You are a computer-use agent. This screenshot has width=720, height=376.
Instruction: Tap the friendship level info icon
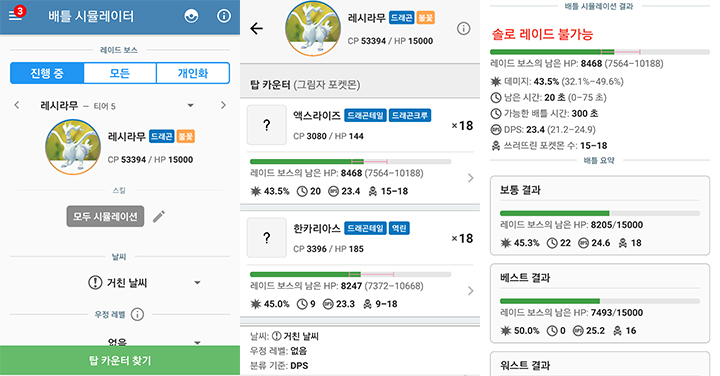137,314
